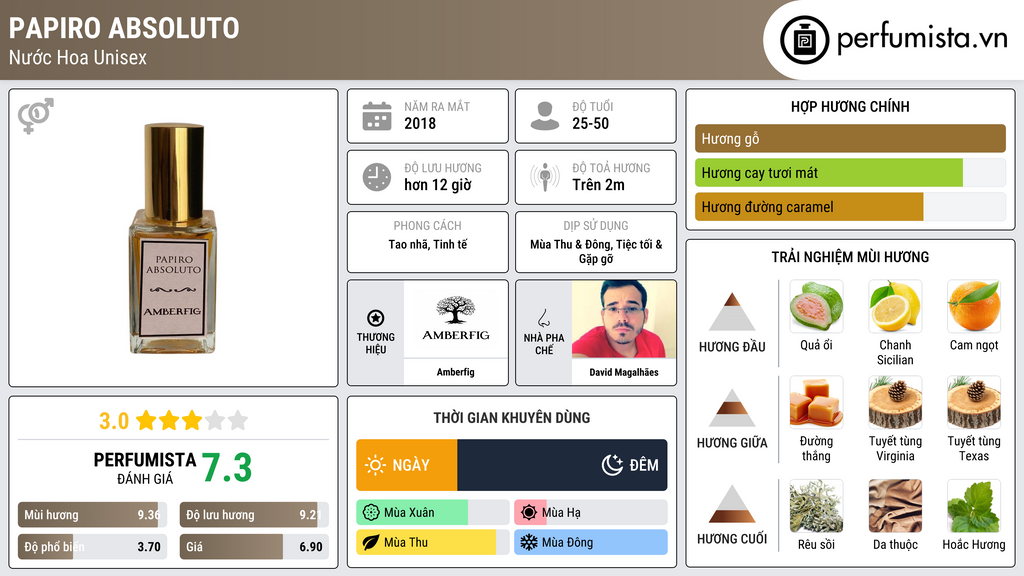Click the Hương đường caramel accord bar
1024x576 pixels.
[850, 206]
